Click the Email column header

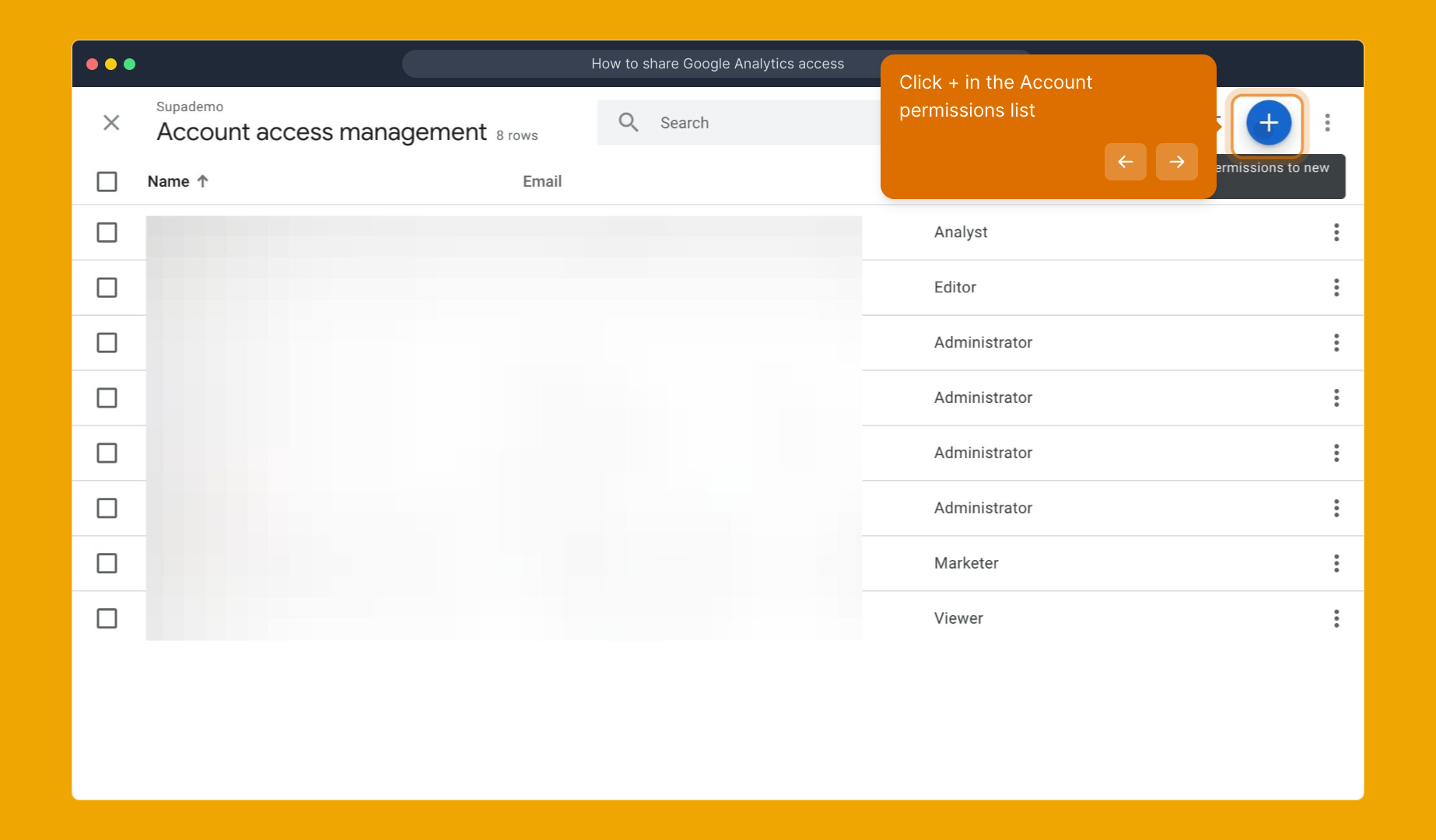pyautogui.click(x=541, y=180)
